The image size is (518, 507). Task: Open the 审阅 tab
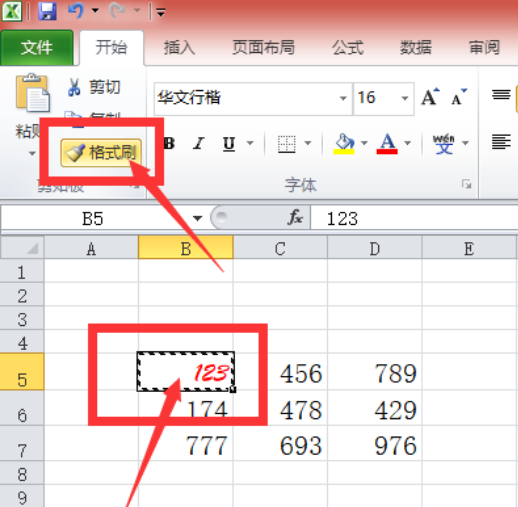[x=484, y=47]
